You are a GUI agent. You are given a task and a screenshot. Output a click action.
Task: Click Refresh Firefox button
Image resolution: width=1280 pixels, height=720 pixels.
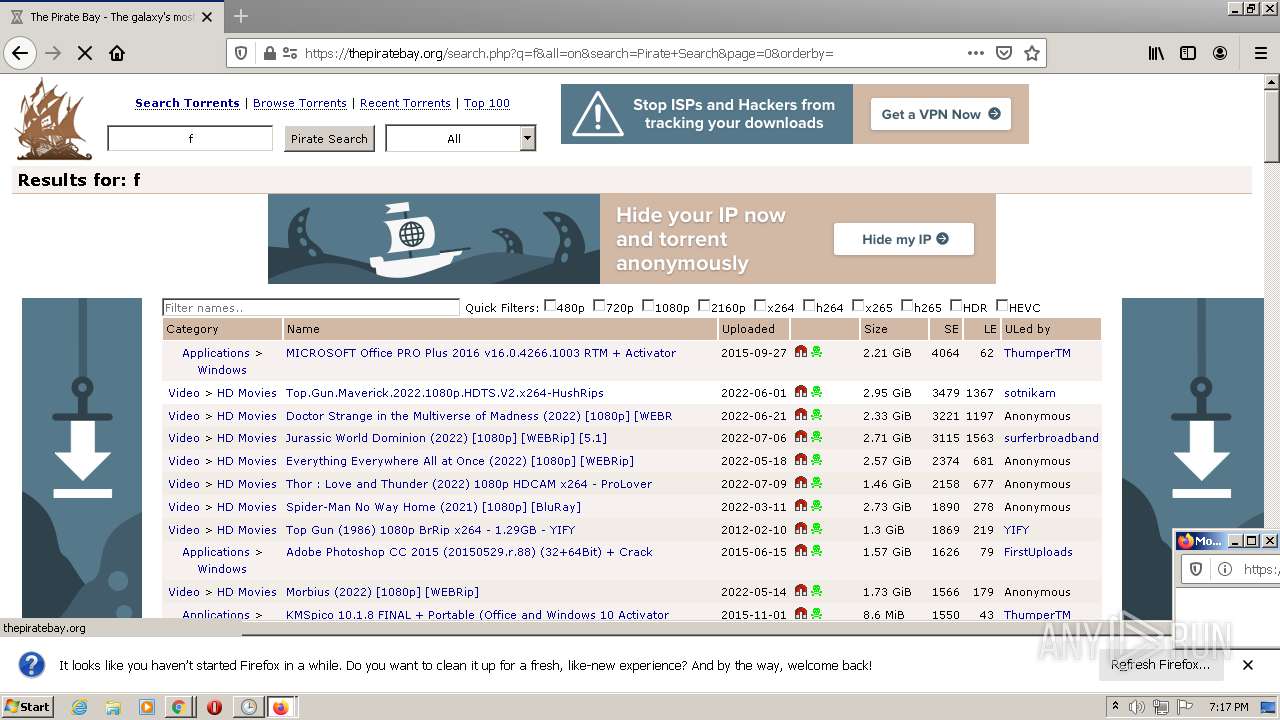pyautogui.click(x=1160, y=665)
